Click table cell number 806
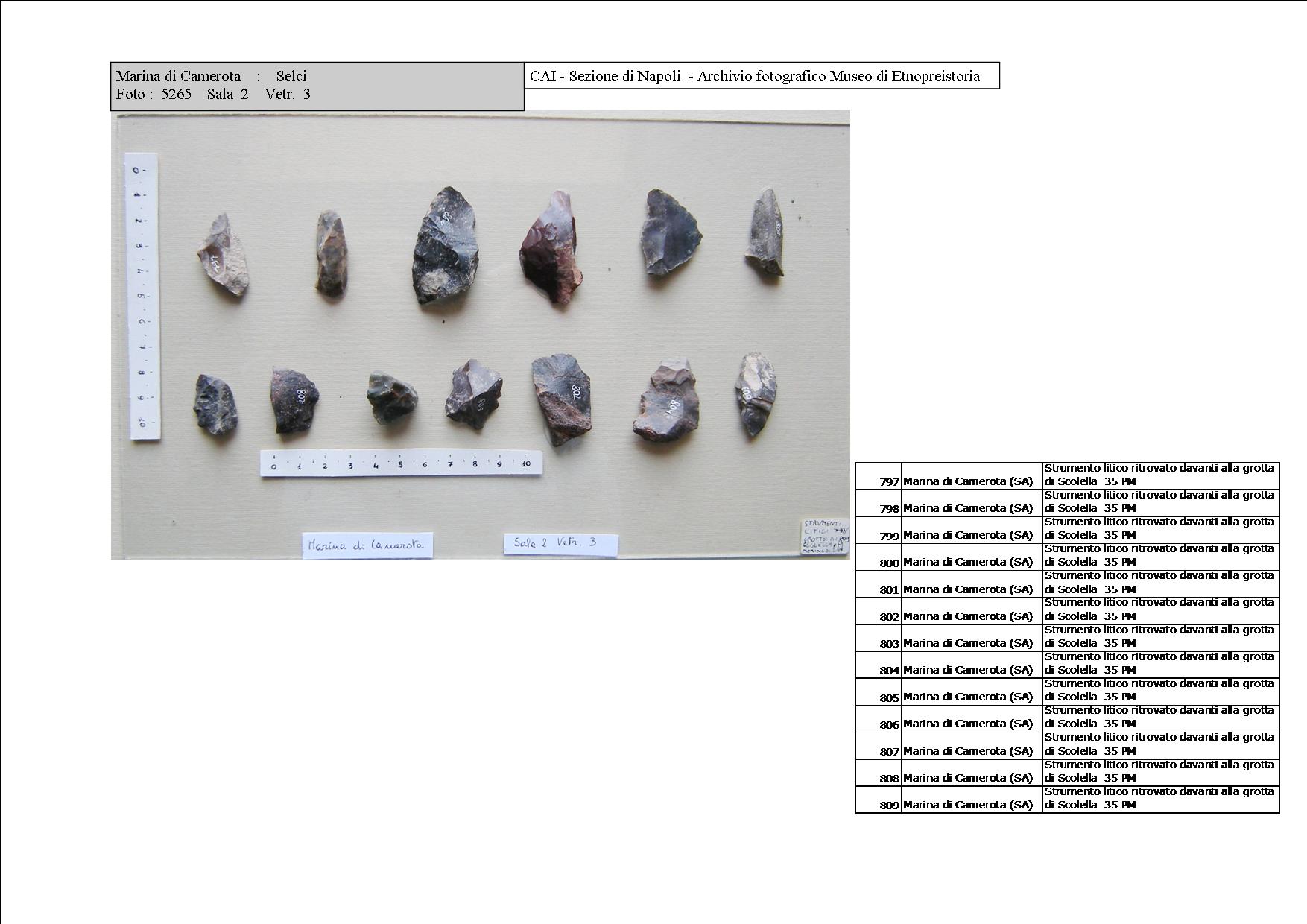The image size is (1307, 924). (x=879, y=718)
